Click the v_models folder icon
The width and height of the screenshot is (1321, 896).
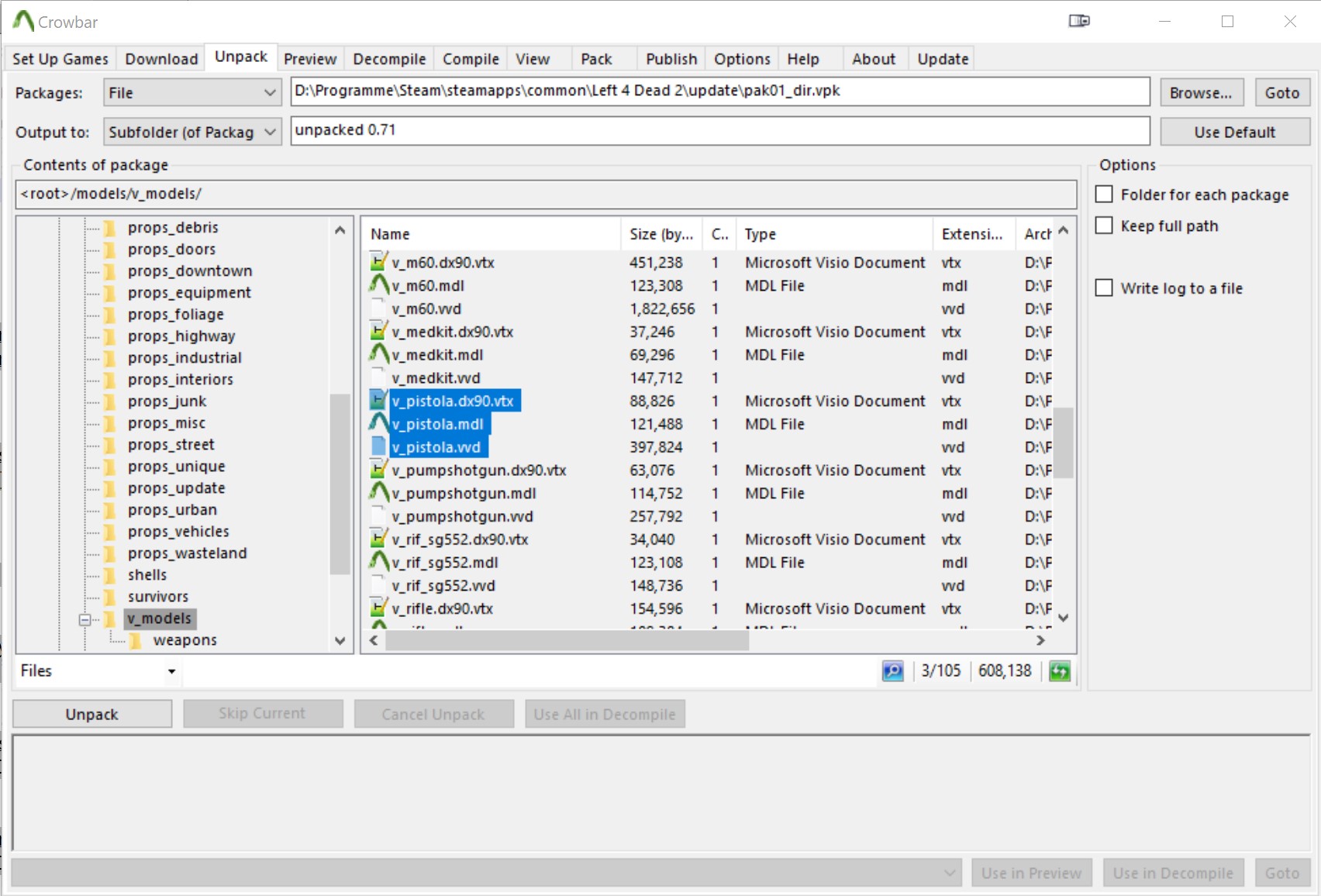pyautogui.click(x=111, y=619)
